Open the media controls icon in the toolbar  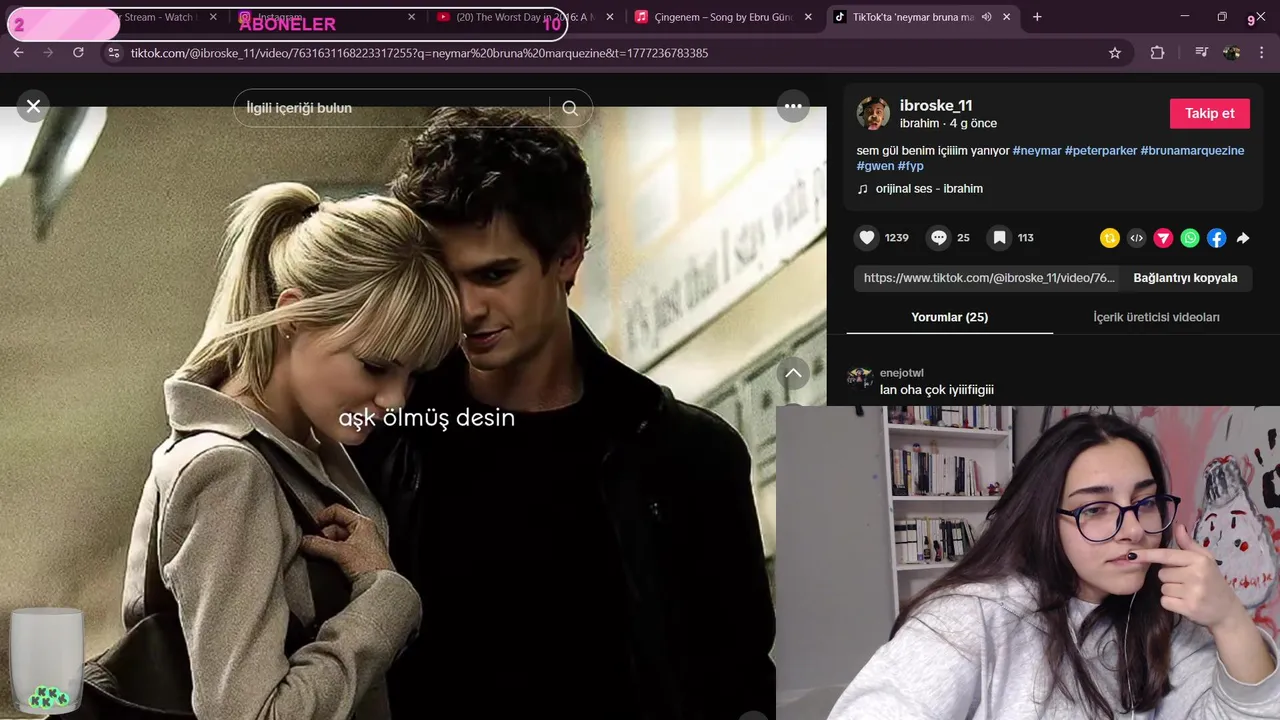[1202, 53]
